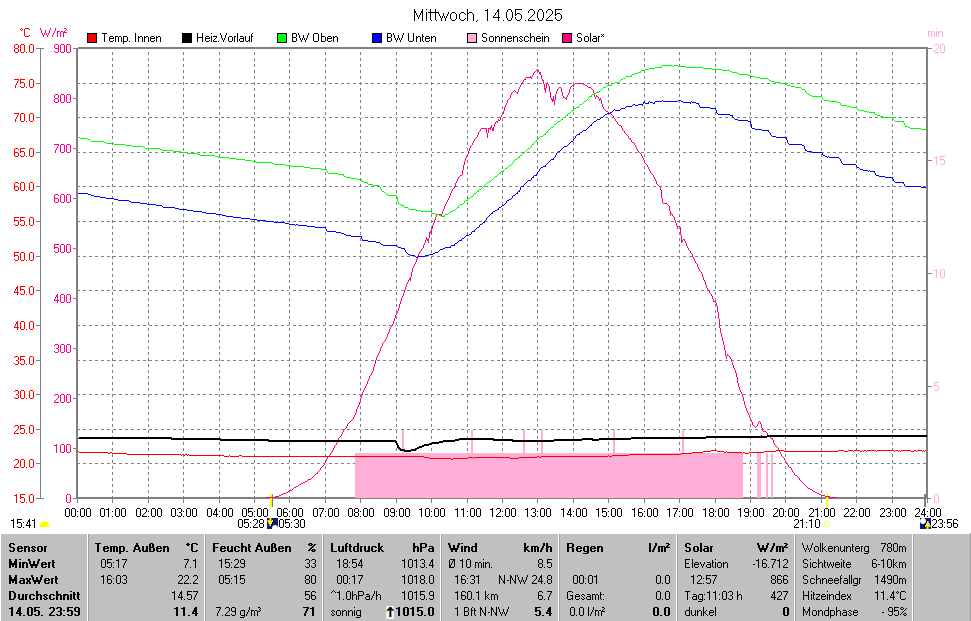Click the 24:00 label on the time axis

coord(927,513)
